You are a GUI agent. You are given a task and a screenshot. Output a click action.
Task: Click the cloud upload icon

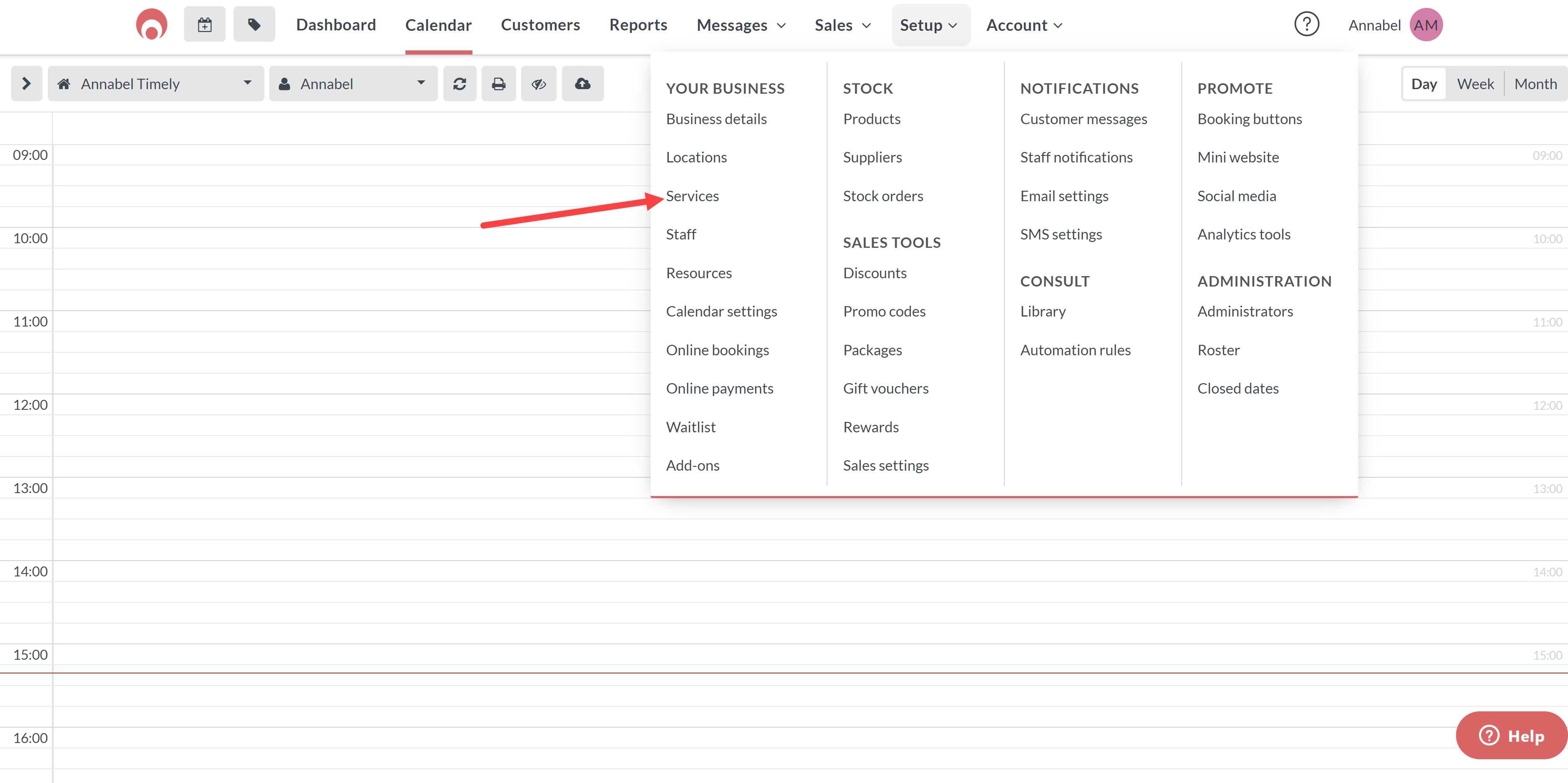point(582,83)
